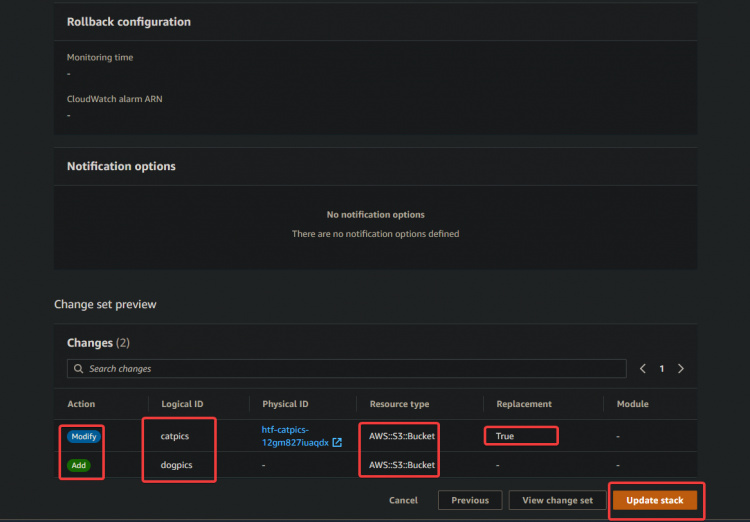750x522 pixels.
Task: Select page number 1 in pagination
Action: pyautogui.click(x=661, y=369)
